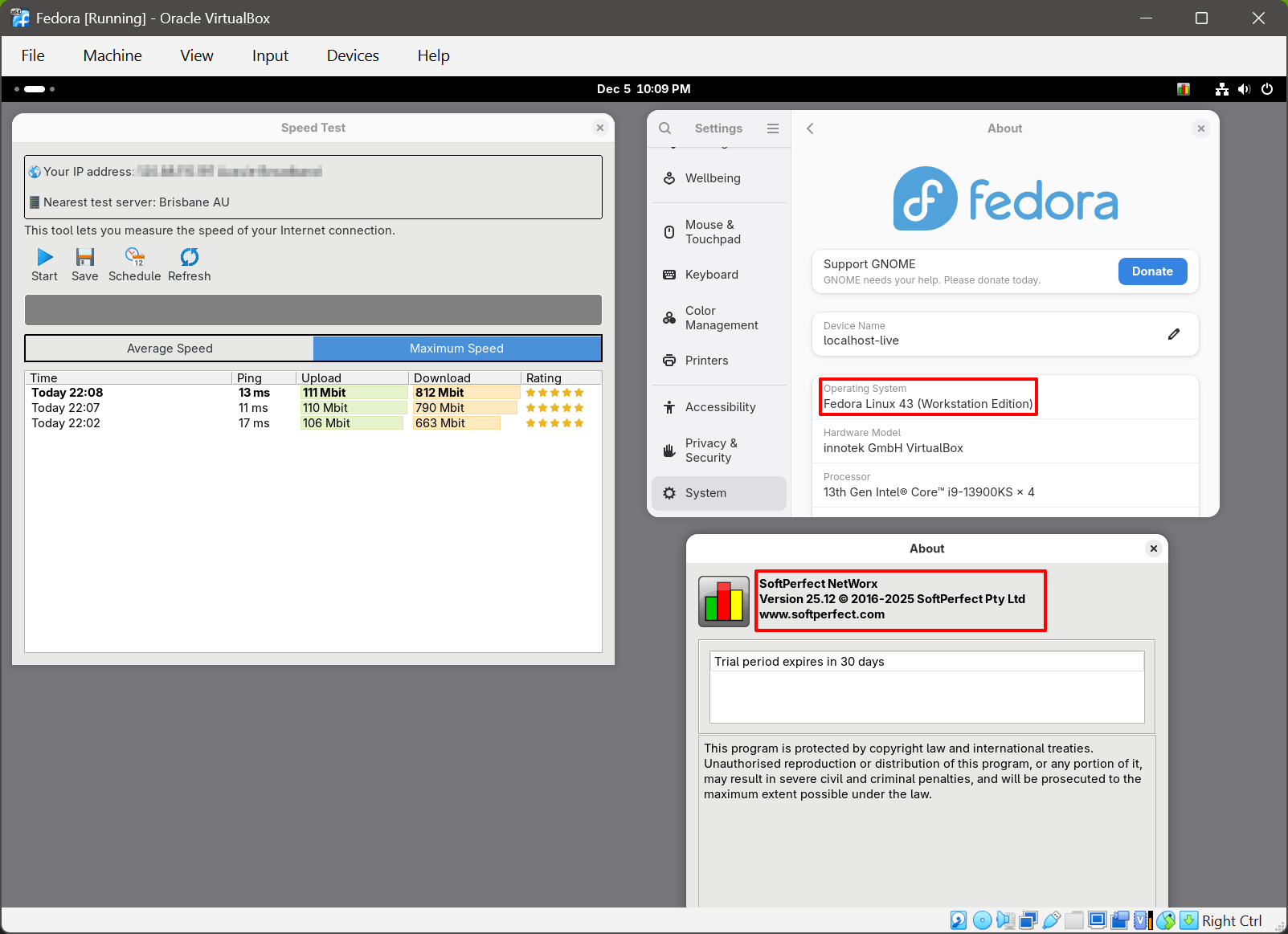
Task: Click the shared folders status icon
Action: [1074, 920]
